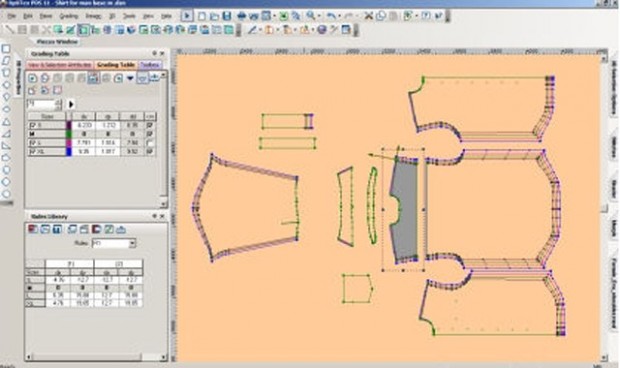620x368 pixels.
Task: Open the Grading menu in the menu bar
Action: [x=68, y=16]
